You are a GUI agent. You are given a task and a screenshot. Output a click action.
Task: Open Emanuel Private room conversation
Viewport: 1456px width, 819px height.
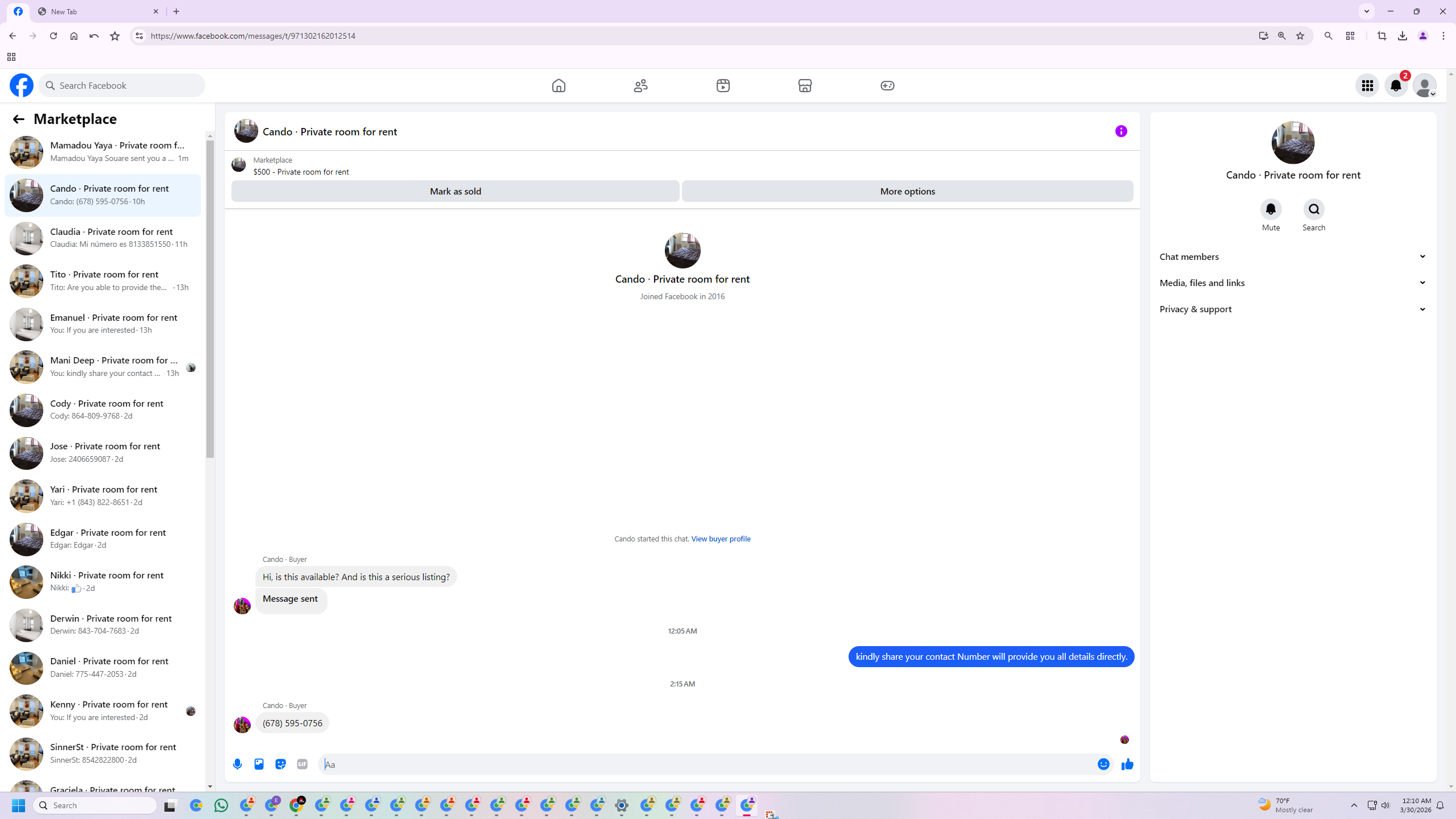tap(102, 324)
